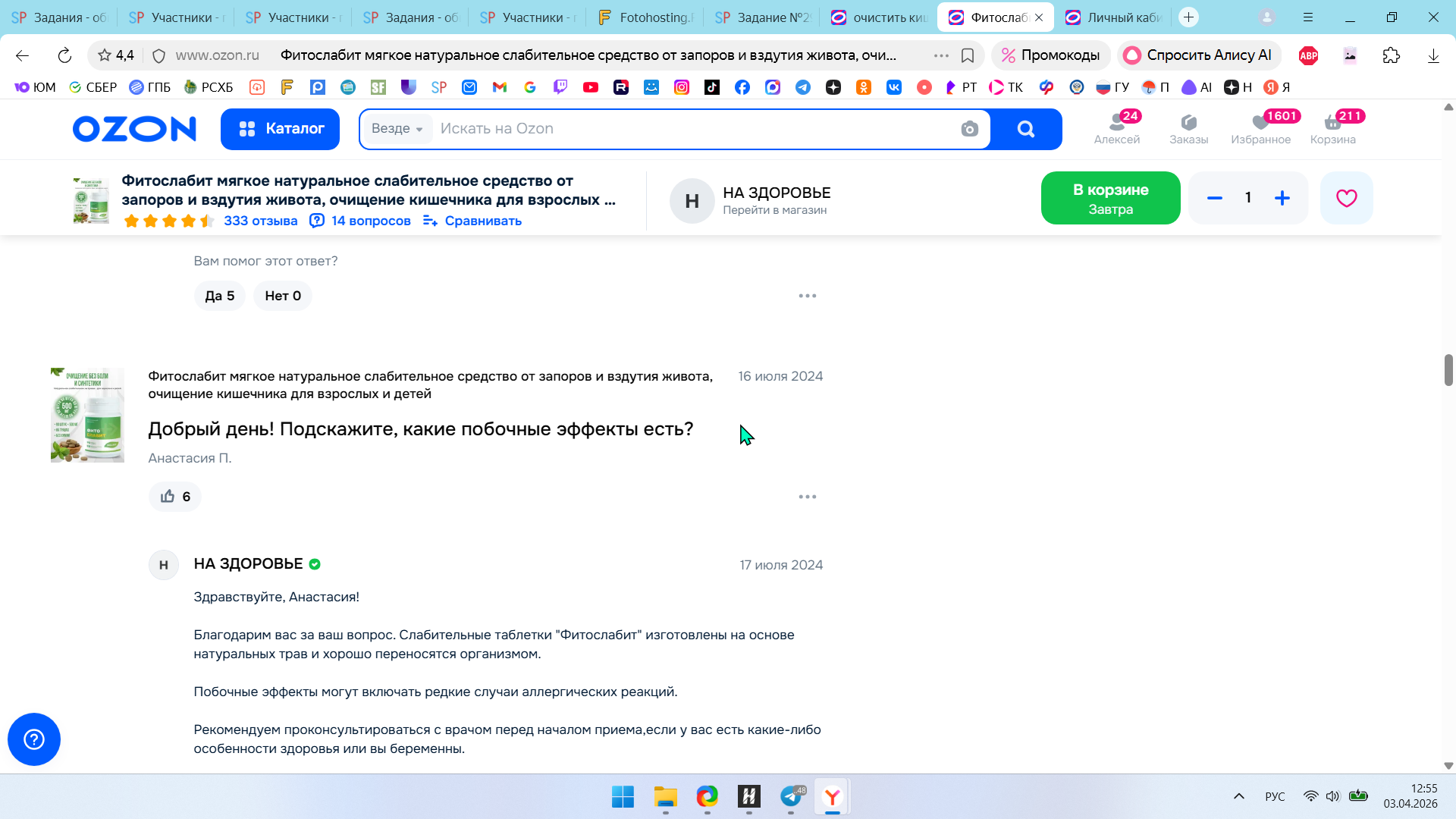Open image search camera icon
The height and width of the screenshot is (819, 1456).
(x=969, y=129)
